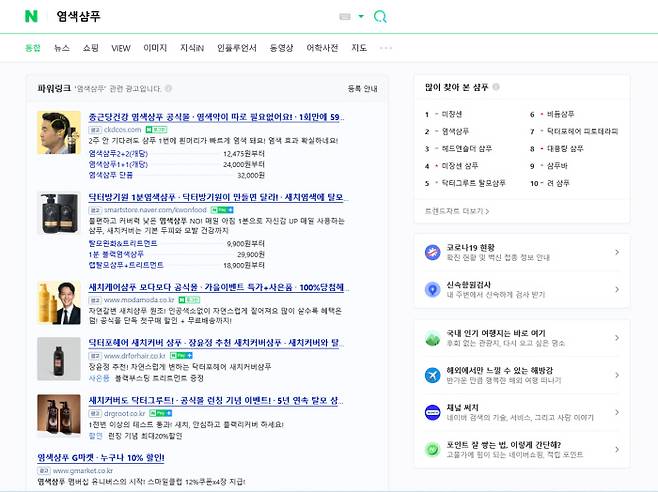Click the airplane icon for 해외 여행
This screenshot has width=658, height=492.
click(432, 375)
